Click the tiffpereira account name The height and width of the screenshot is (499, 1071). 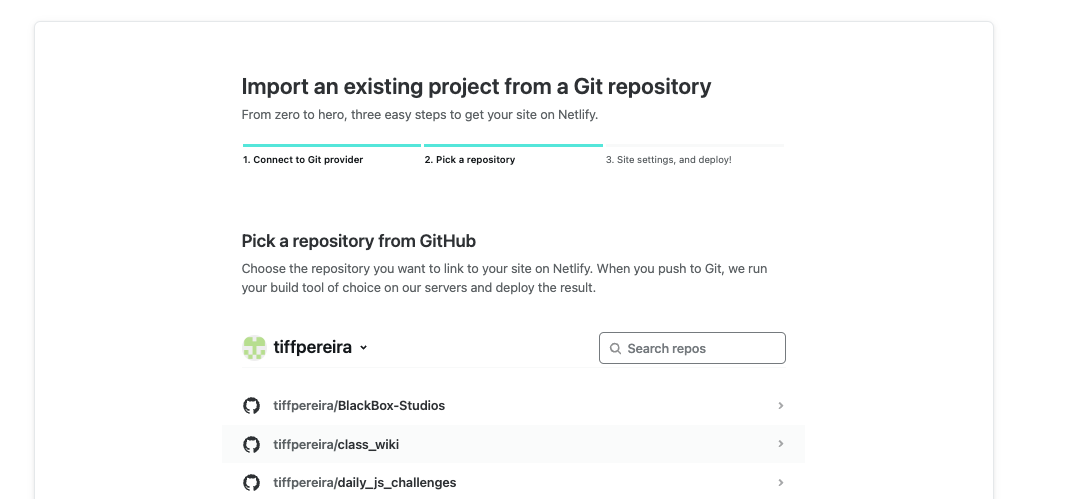[x=313, y=347]
